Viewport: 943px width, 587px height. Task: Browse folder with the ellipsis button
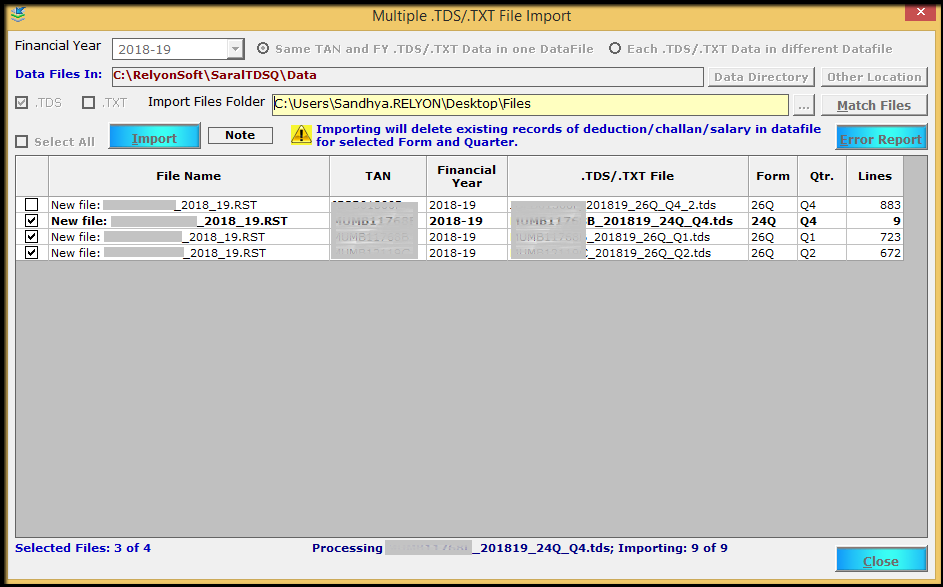[x=803, y=105]
